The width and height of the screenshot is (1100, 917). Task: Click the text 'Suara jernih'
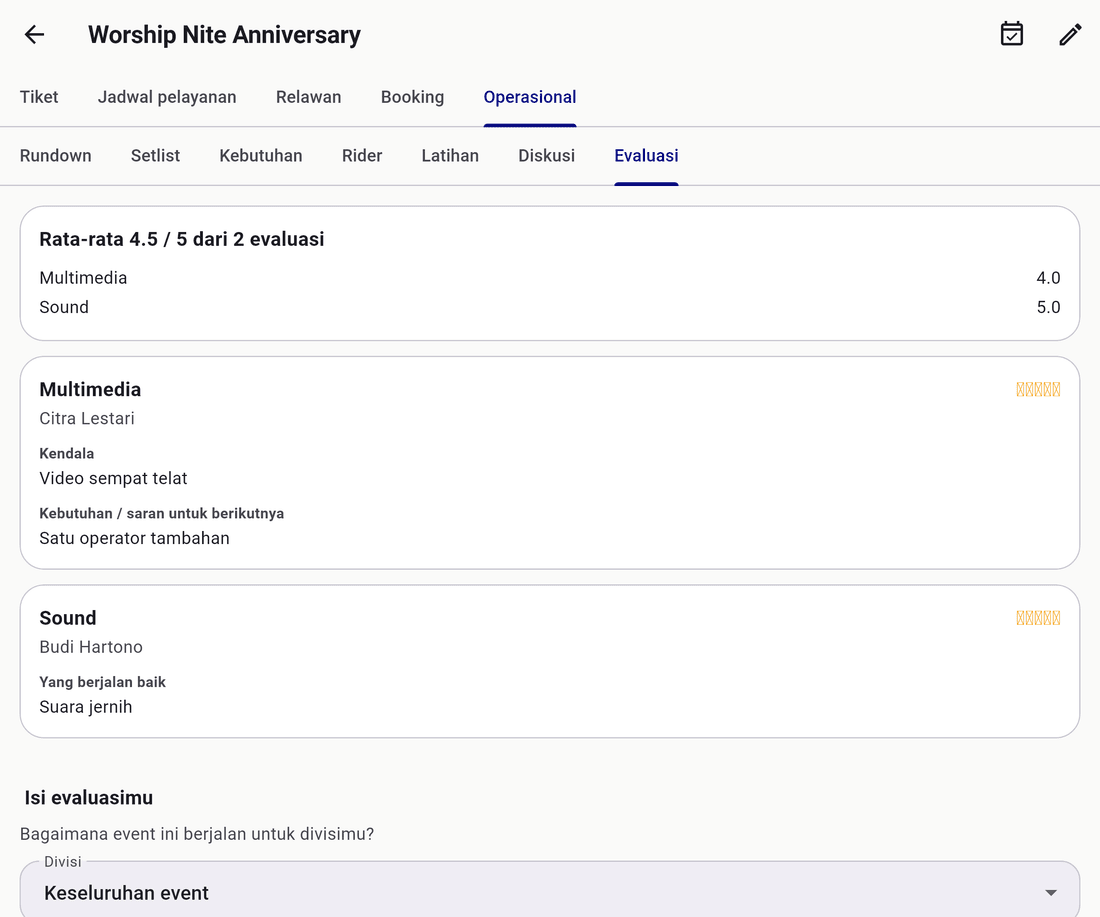tap(86, 707)
